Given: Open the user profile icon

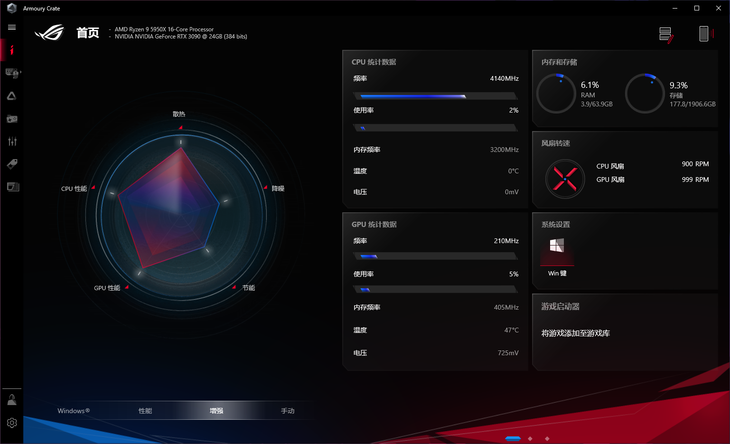Looking at the screenshot, I should tap(12, 400).
